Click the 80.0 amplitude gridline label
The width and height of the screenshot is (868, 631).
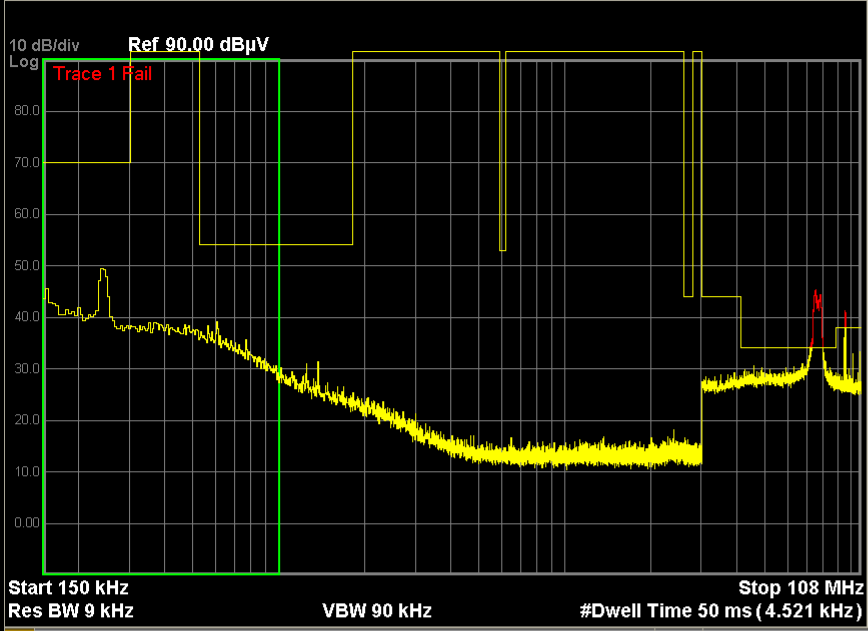pyautogui.click(x=25, y=110)
